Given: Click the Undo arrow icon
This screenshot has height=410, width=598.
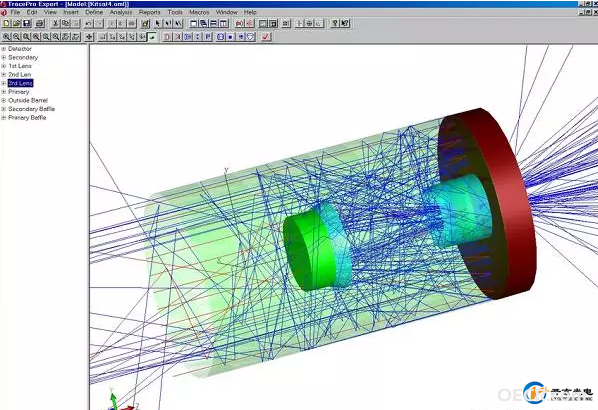Looking at the screenshot, I should [x=88, y=24].
